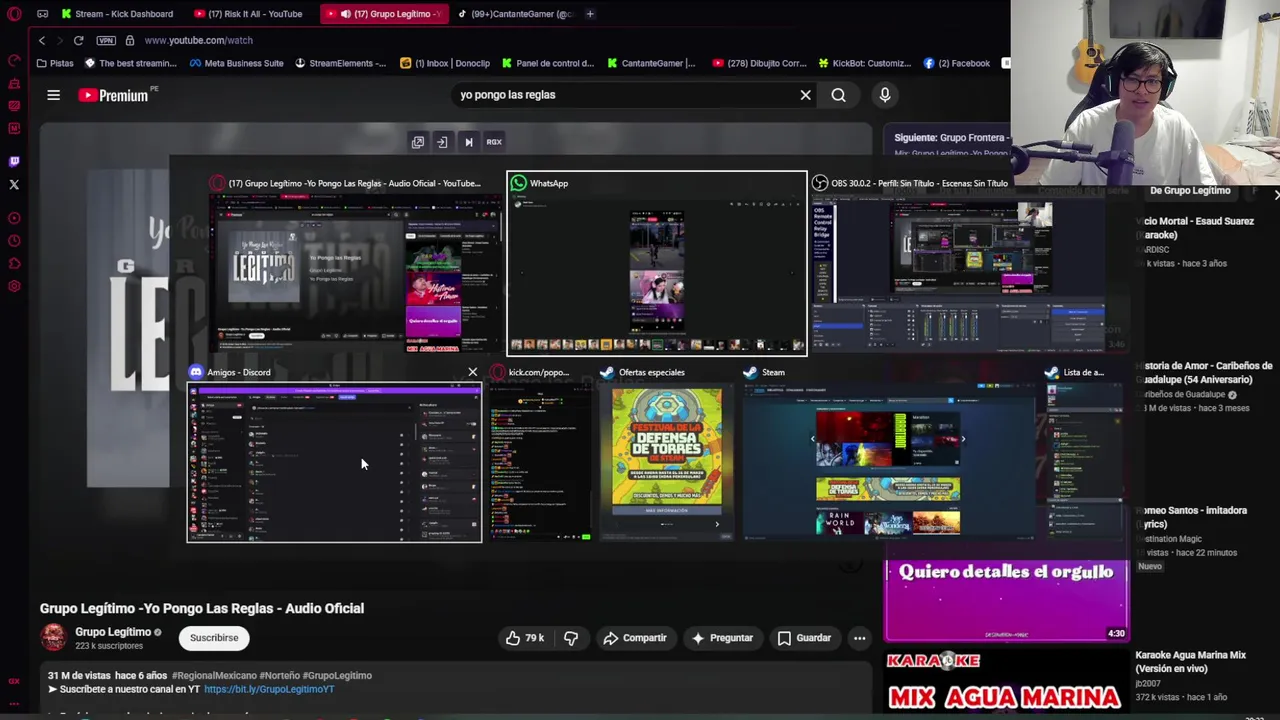Screen dimensions: 1280x720
Task: Switch to Stream - Kick Dashboard tab
Action: coord(116,14)
